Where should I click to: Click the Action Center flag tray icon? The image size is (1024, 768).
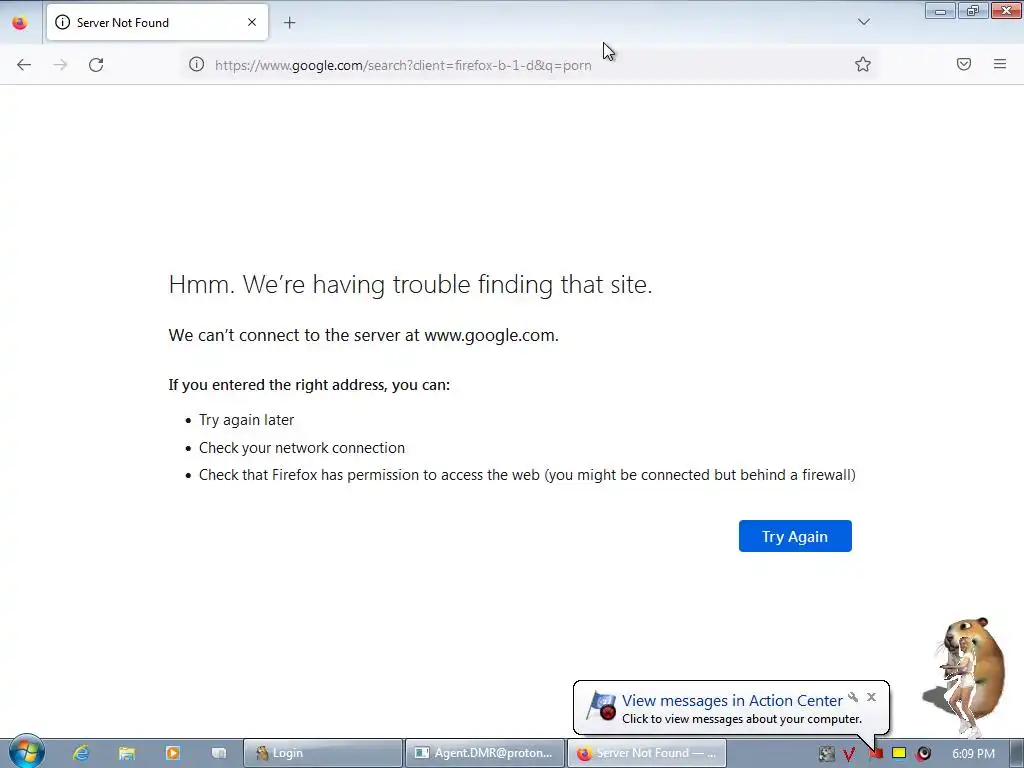tap(875, 754)
